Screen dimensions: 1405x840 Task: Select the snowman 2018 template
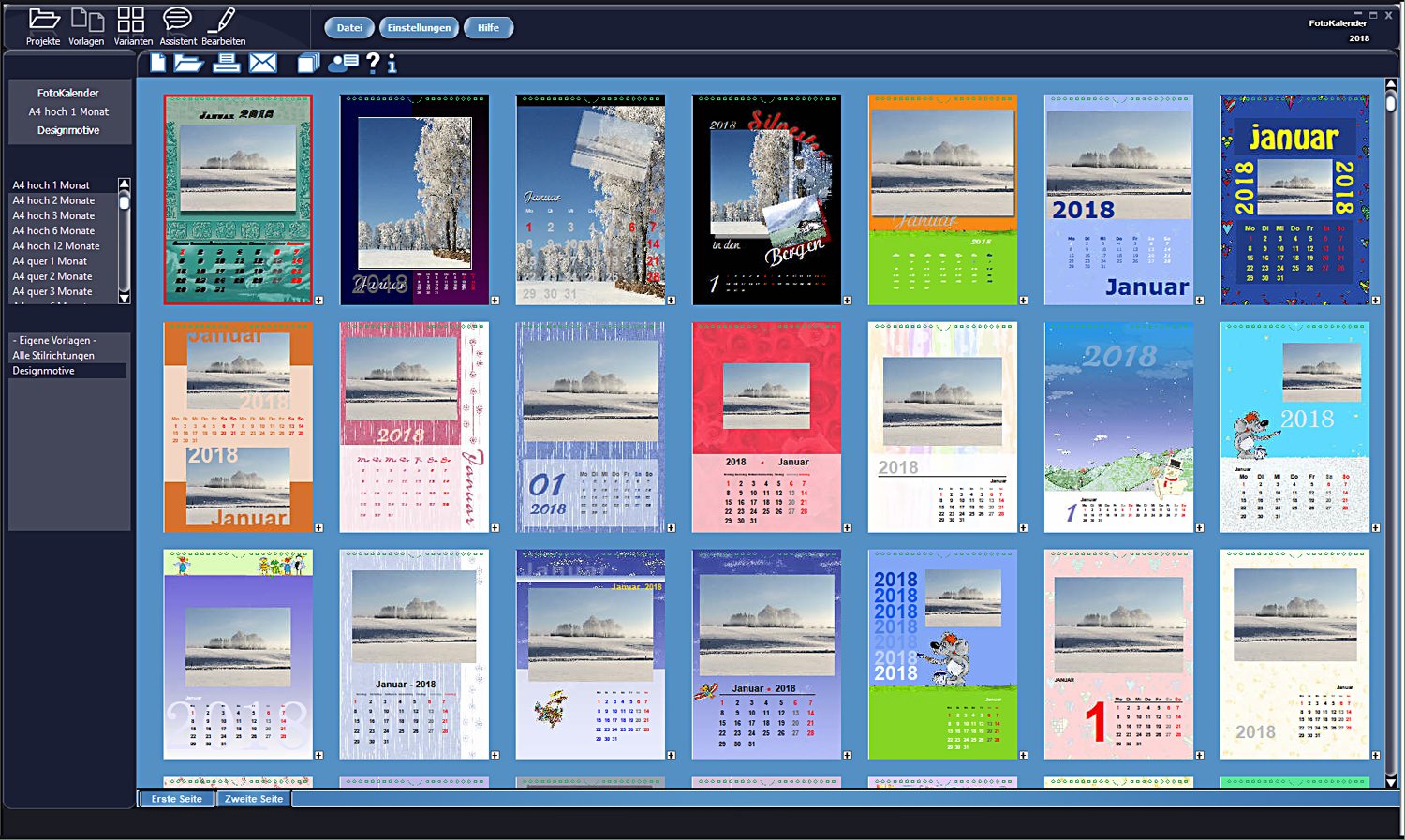[x=1118, y=427]
